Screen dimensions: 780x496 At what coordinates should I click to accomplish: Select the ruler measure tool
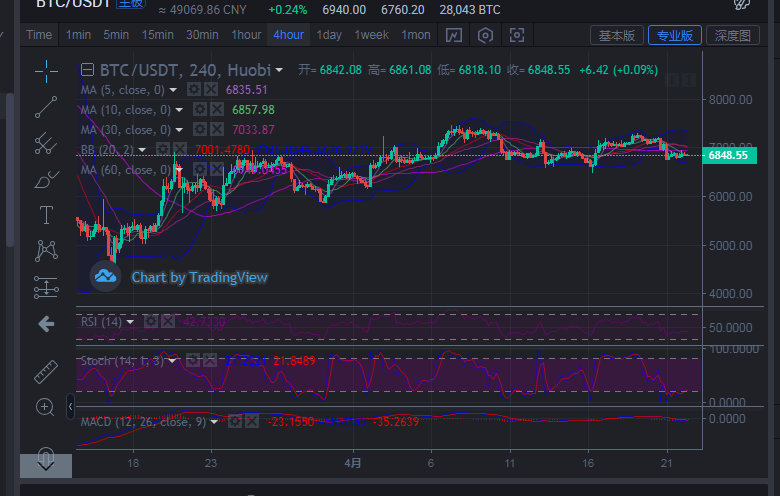click(46, 371)
